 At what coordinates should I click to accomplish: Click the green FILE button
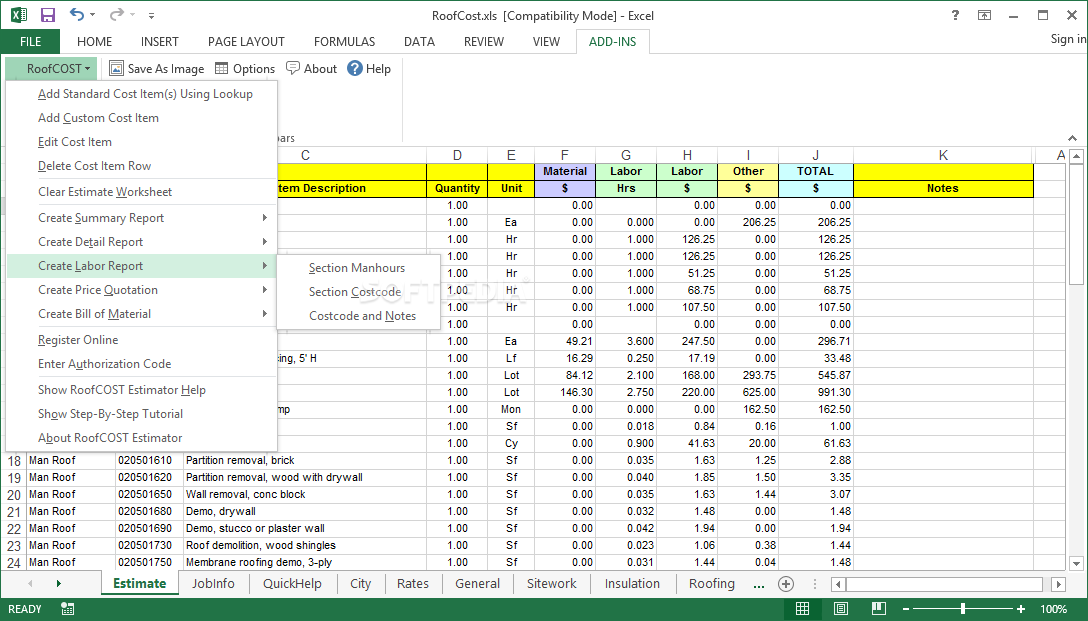click(x=30, y=42)
